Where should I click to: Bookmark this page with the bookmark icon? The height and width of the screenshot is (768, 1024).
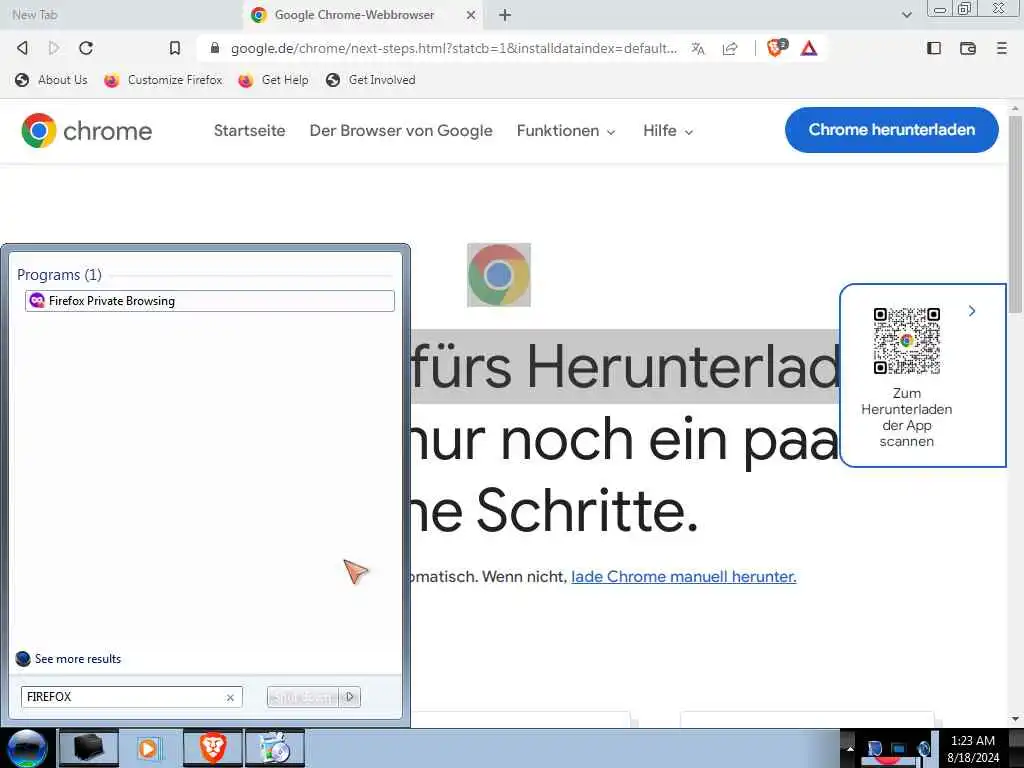click(x=174, y=48)
